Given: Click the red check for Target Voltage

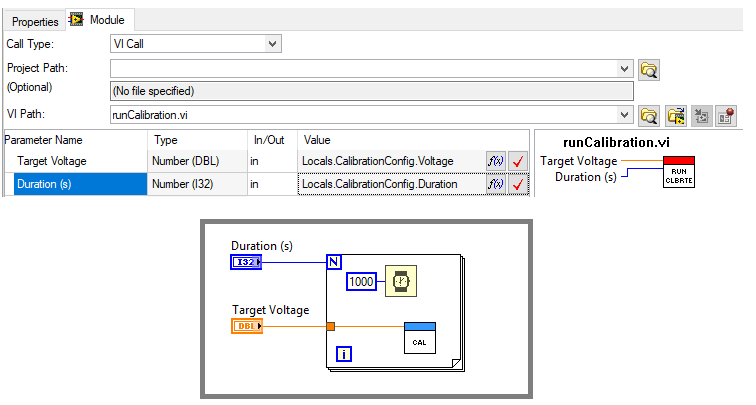Looking at the screenshot, I should point(517,161).
